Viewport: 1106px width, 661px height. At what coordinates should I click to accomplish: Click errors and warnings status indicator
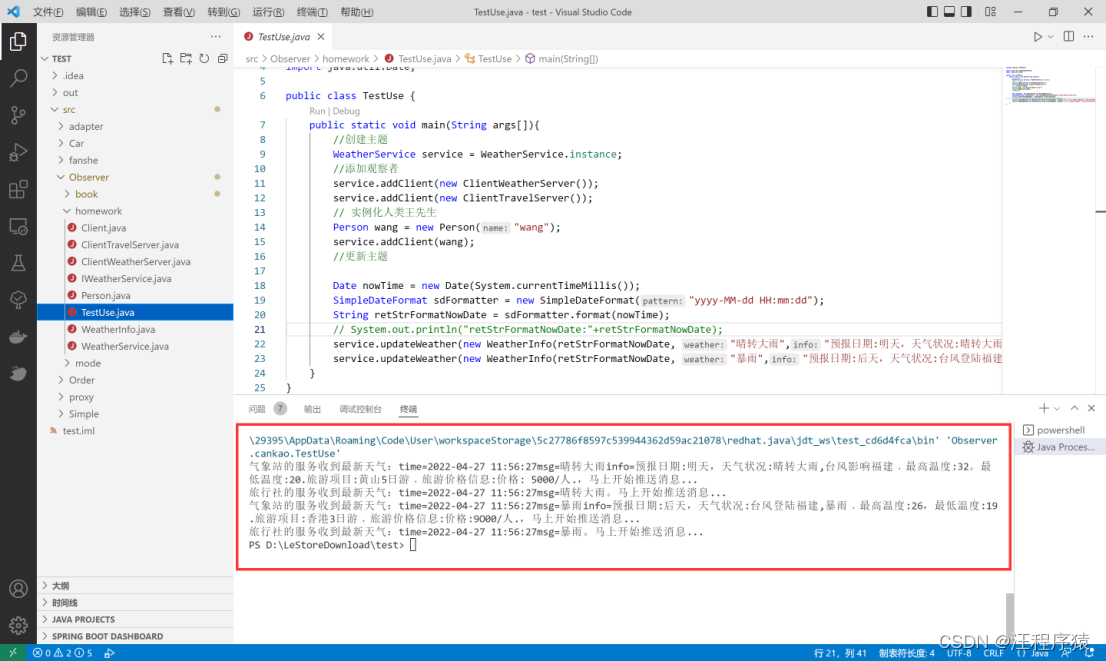[63, 653]
